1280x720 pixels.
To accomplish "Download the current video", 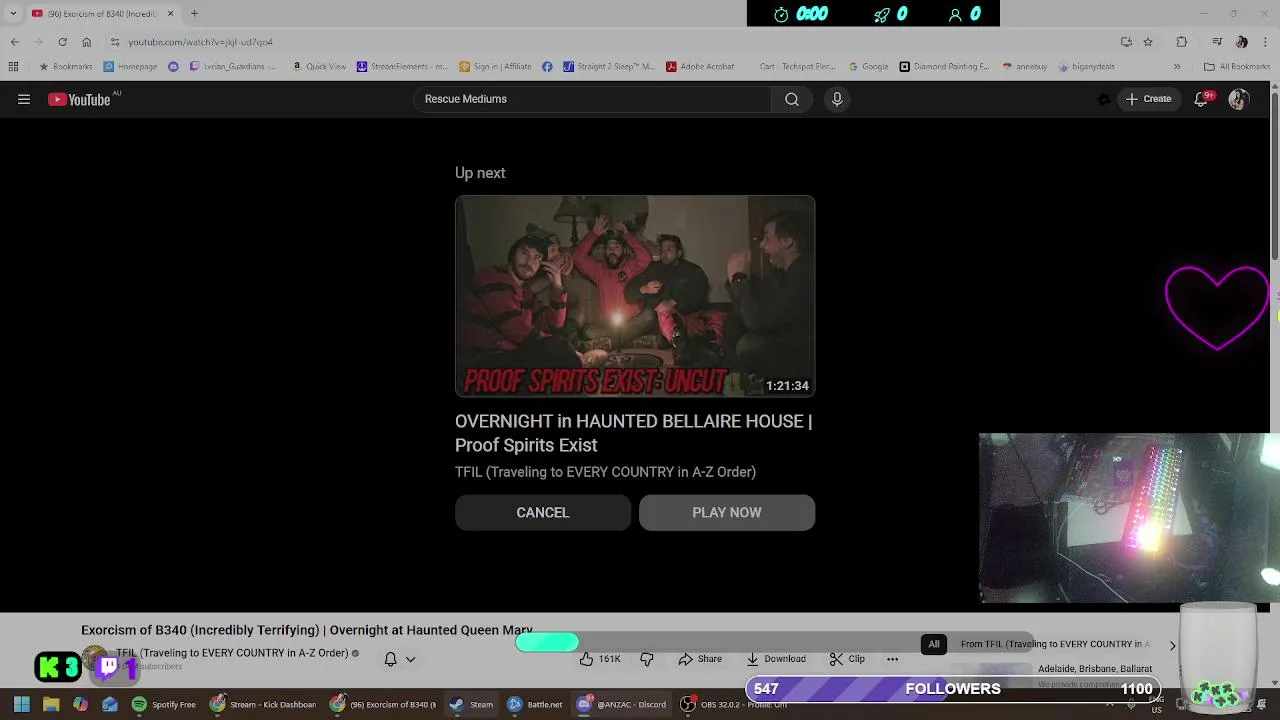I will coord(776,659).
